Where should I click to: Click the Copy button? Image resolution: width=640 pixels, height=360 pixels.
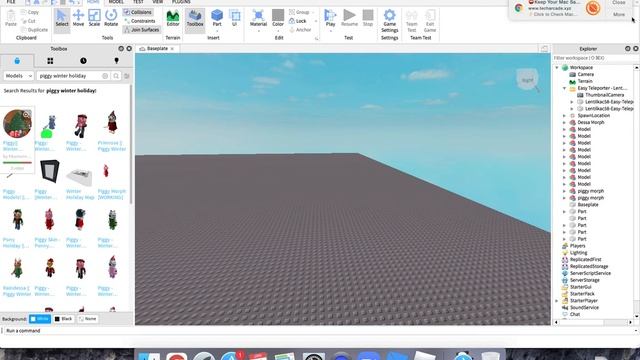click(30, 12)
